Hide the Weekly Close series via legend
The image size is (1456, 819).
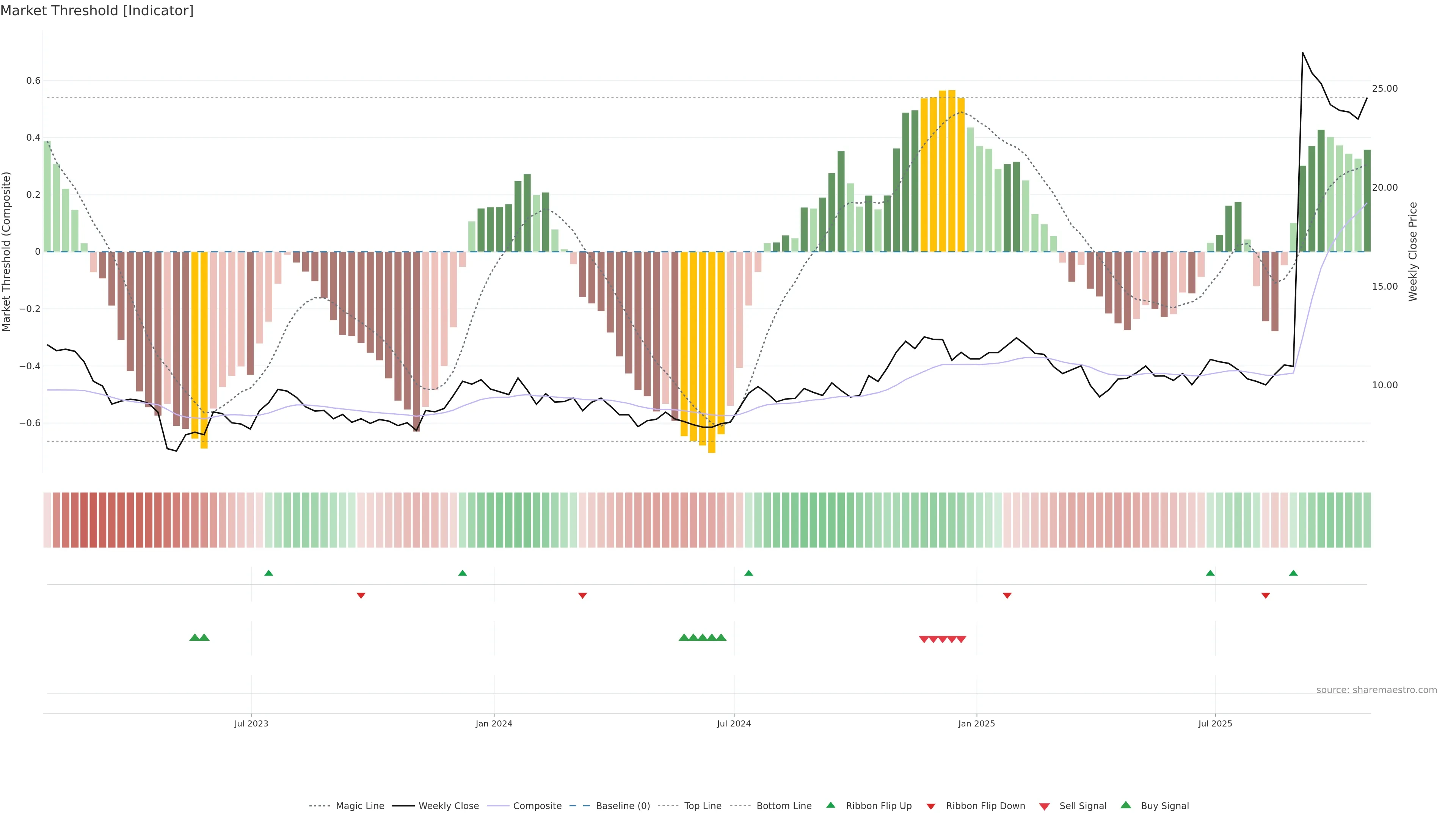point(448,806)
